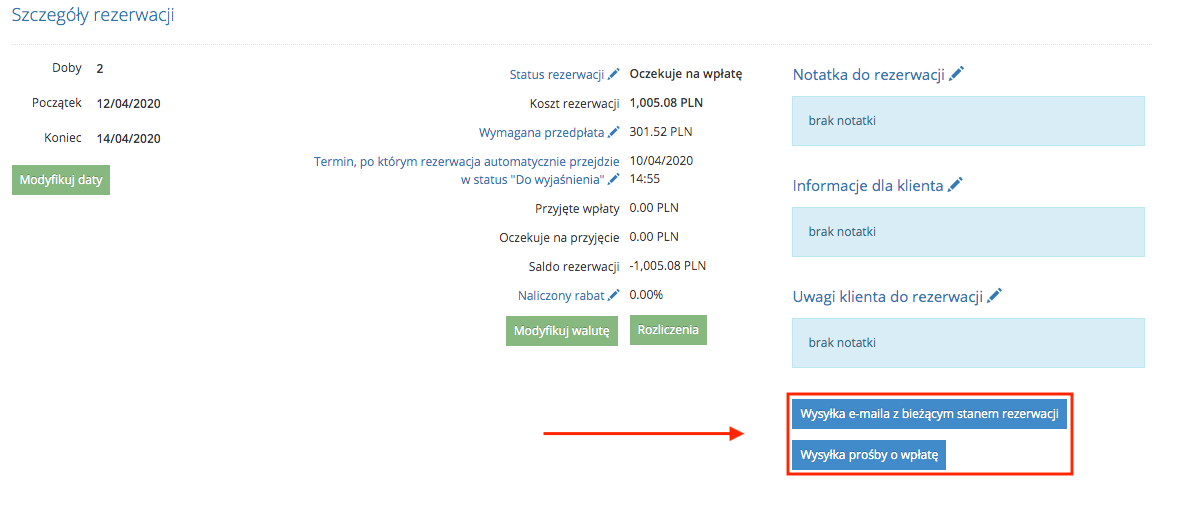Click the pencil icon next to Uwagi klienta do rezerwacji
The image size is (1184, 509).
(x=994, y=296)
